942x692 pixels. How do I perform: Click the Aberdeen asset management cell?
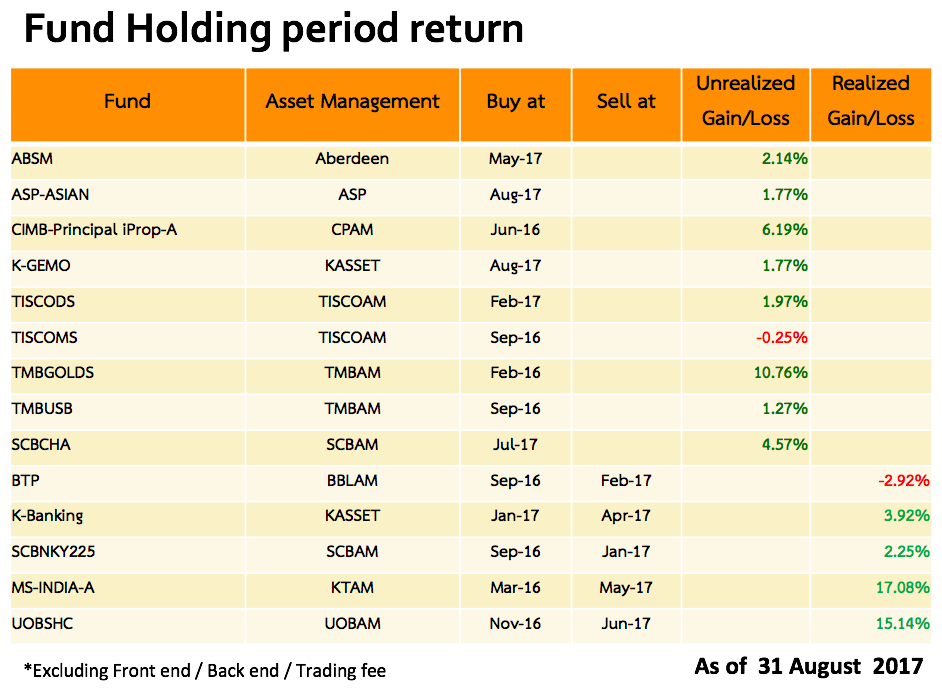coord(352,158)
